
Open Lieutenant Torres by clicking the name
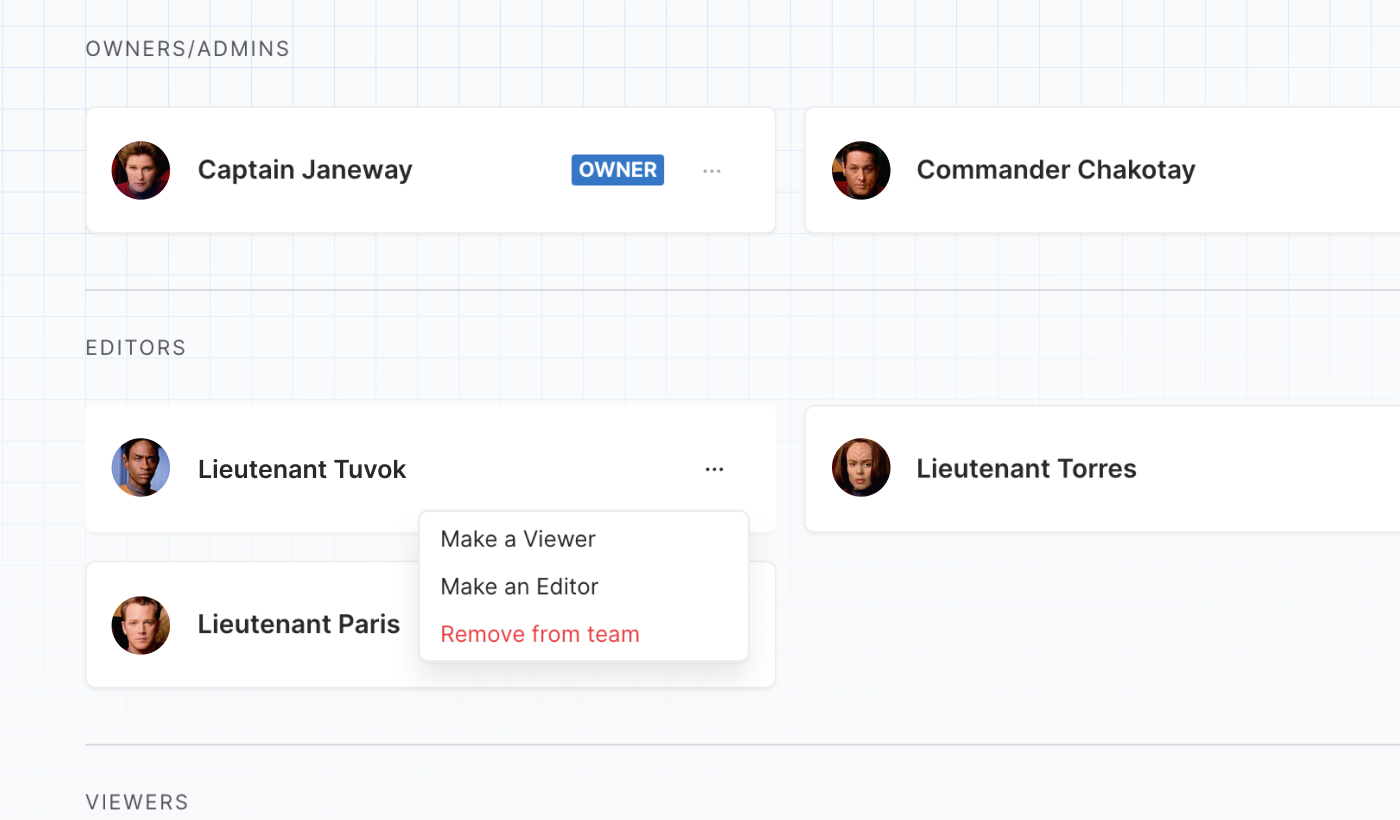click(x=1026, y=469)
